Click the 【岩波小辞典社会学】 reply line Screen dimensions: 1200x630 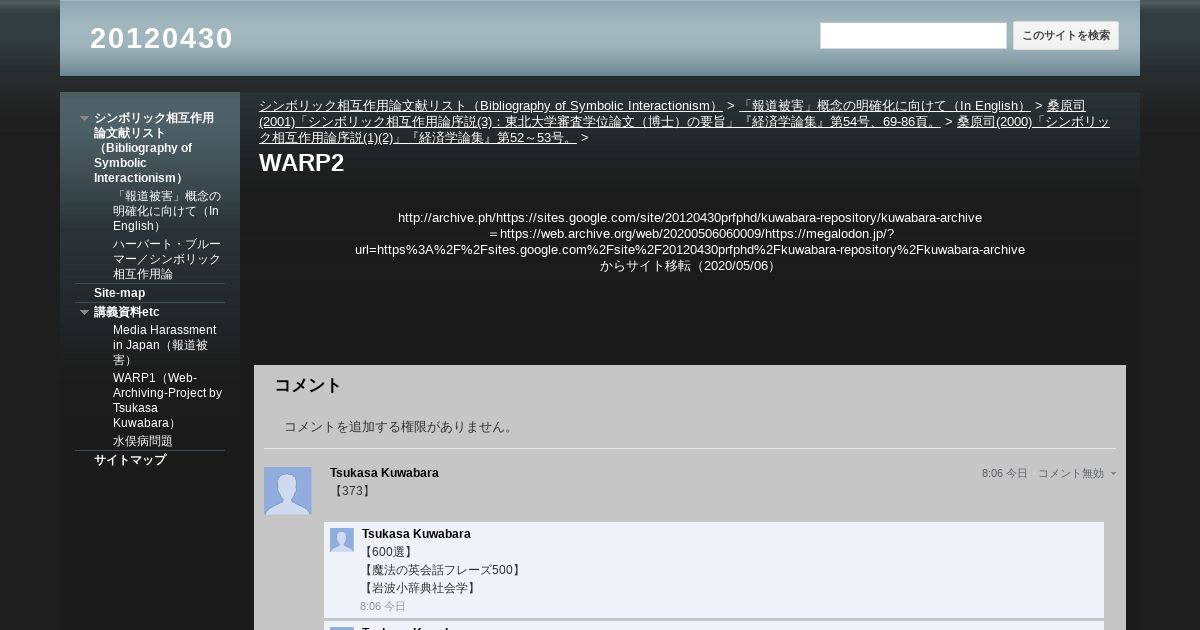click(x=419, y=588)
